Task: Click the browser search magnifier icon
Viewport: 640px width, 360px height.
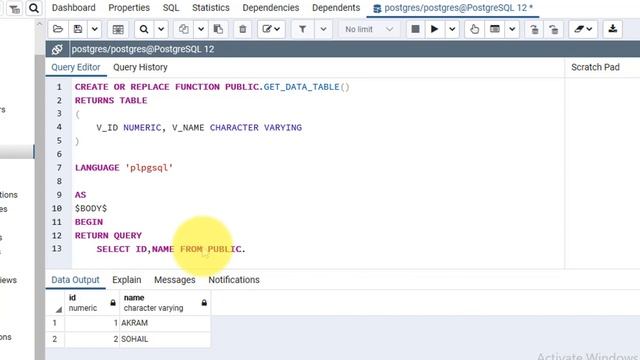Action: [34, 8]
